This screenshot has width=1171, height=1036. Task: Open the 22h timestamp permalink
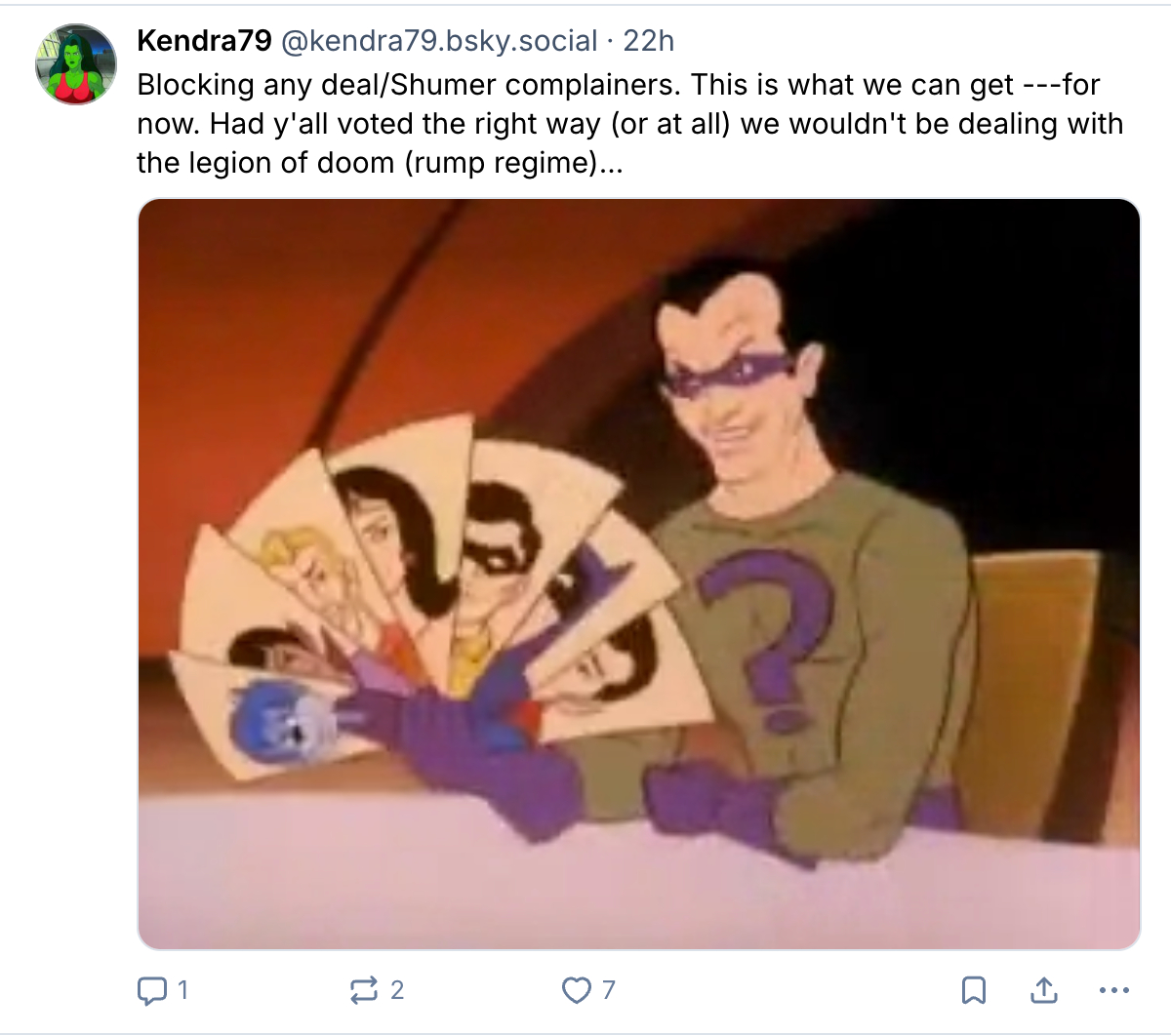point(649,41)
